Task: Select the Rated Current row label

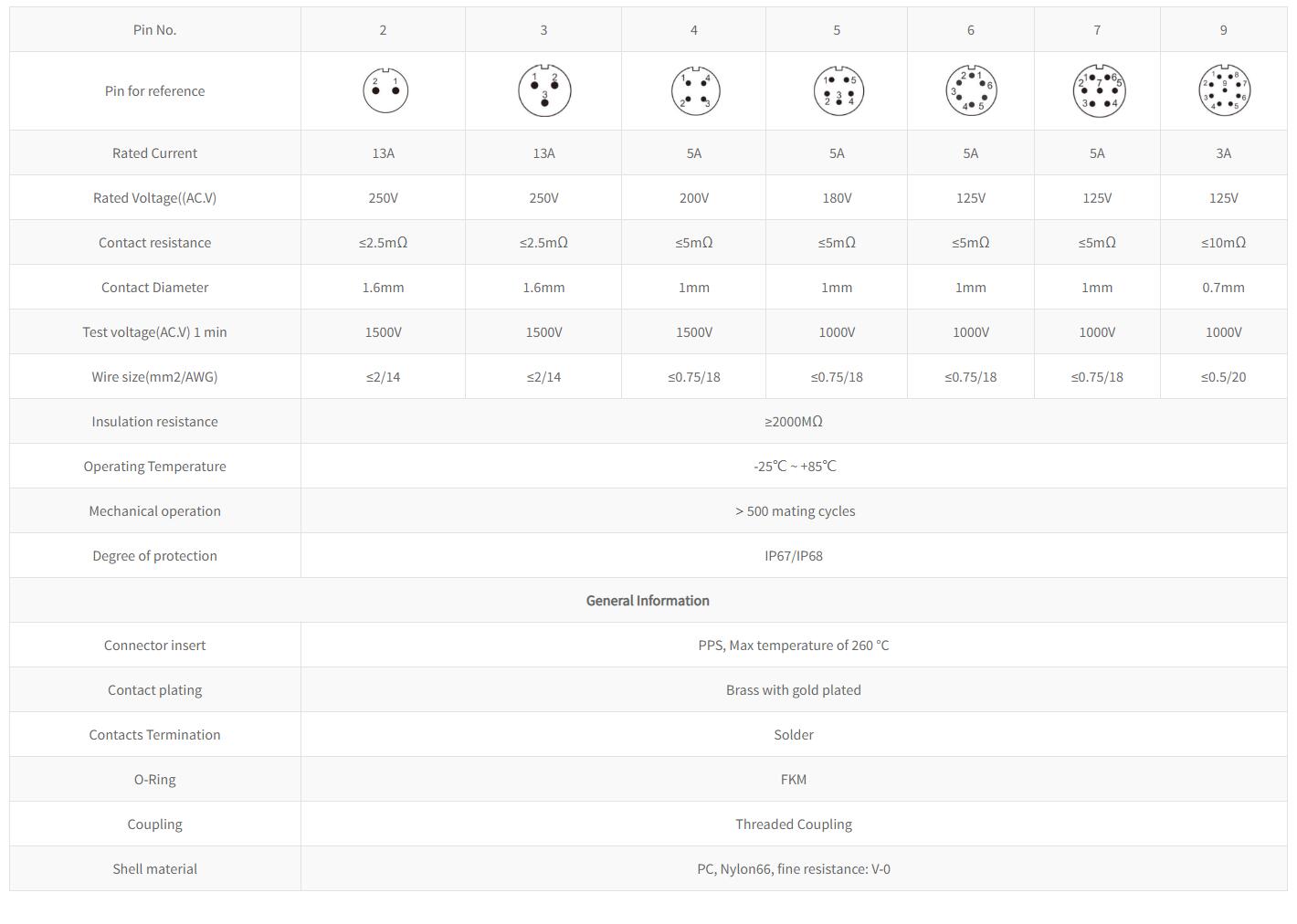Action: (x=154, y=152)
